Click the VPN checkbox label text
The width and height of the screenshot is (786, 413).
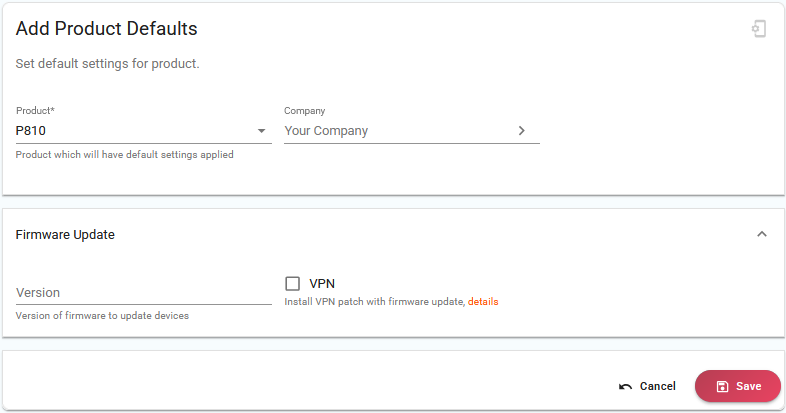tap(322, 284)
